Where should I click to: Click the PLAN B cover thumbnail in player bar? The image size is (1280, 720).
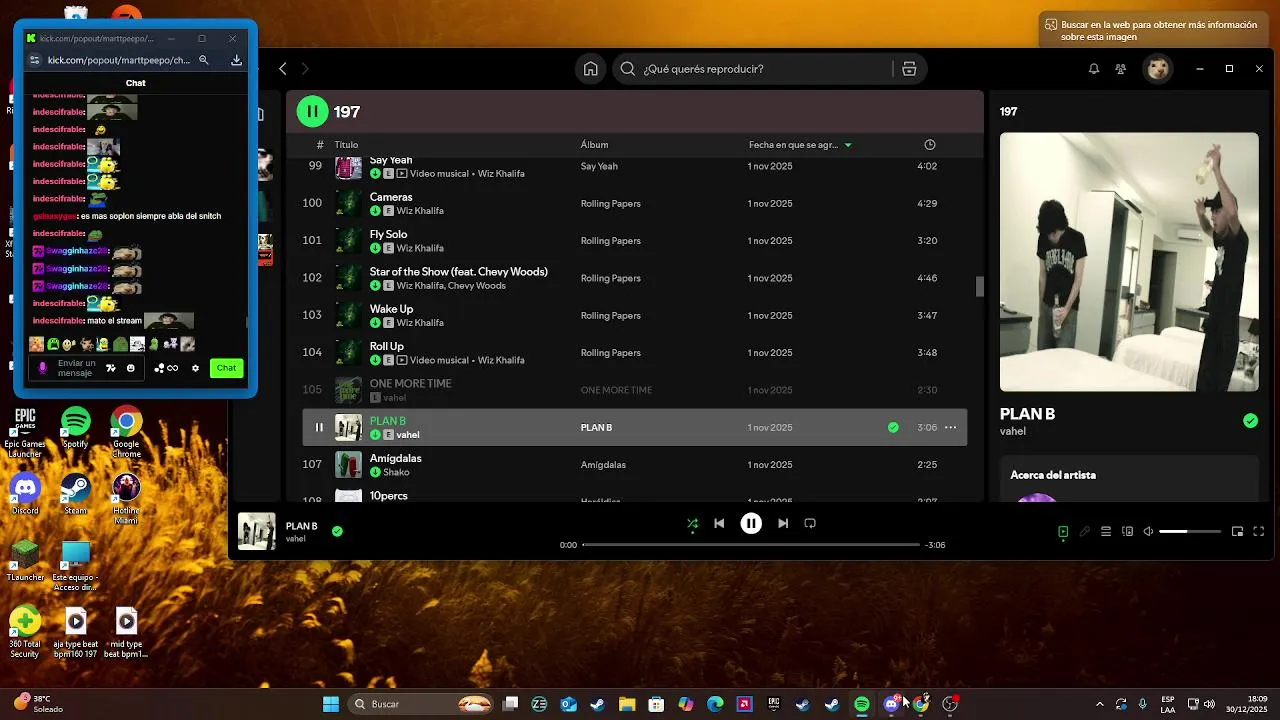tap(257, 532)
